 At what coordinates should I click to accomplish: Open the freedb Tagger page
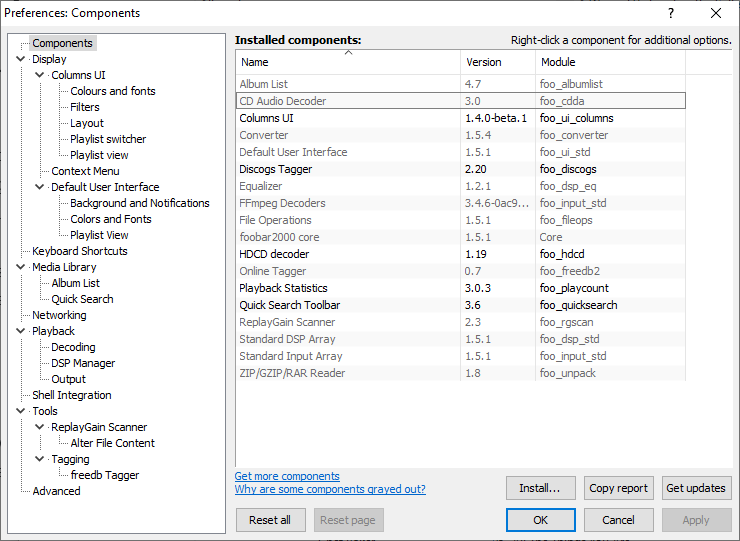[x=105, y=475]
